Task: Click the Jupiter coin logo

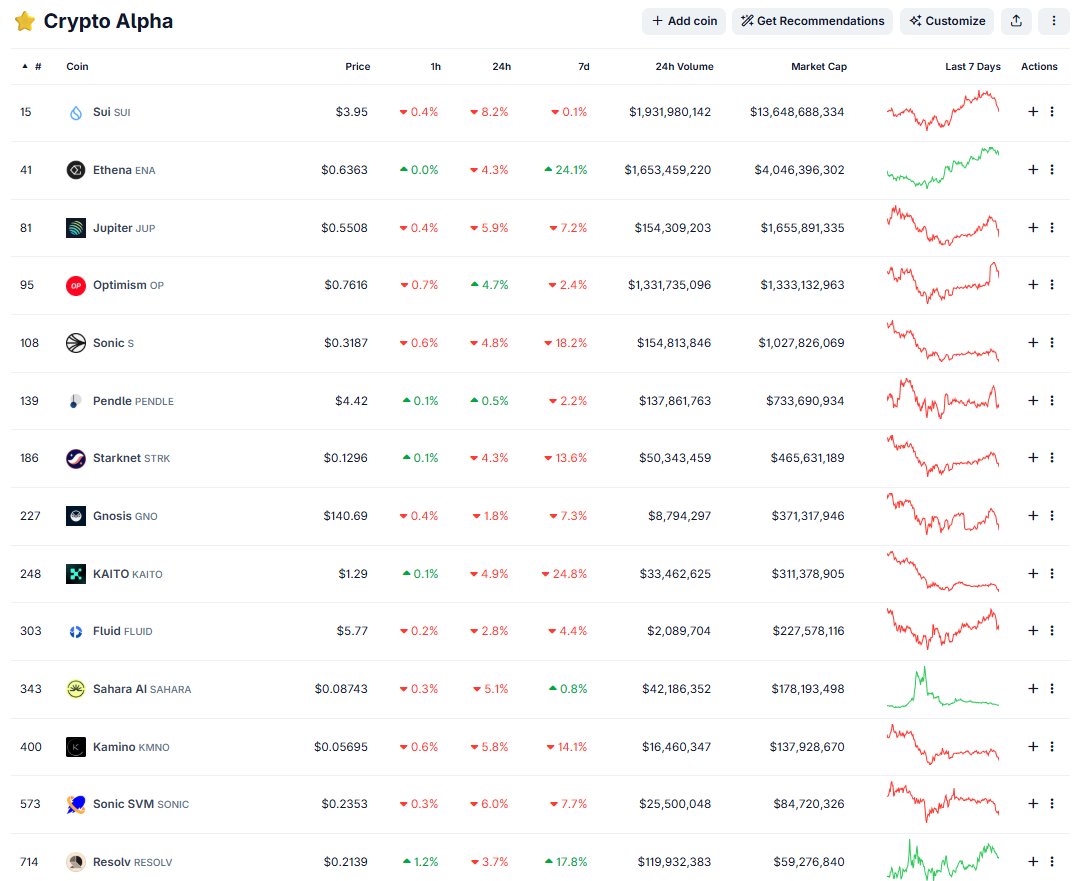Action: coord(76,228)
